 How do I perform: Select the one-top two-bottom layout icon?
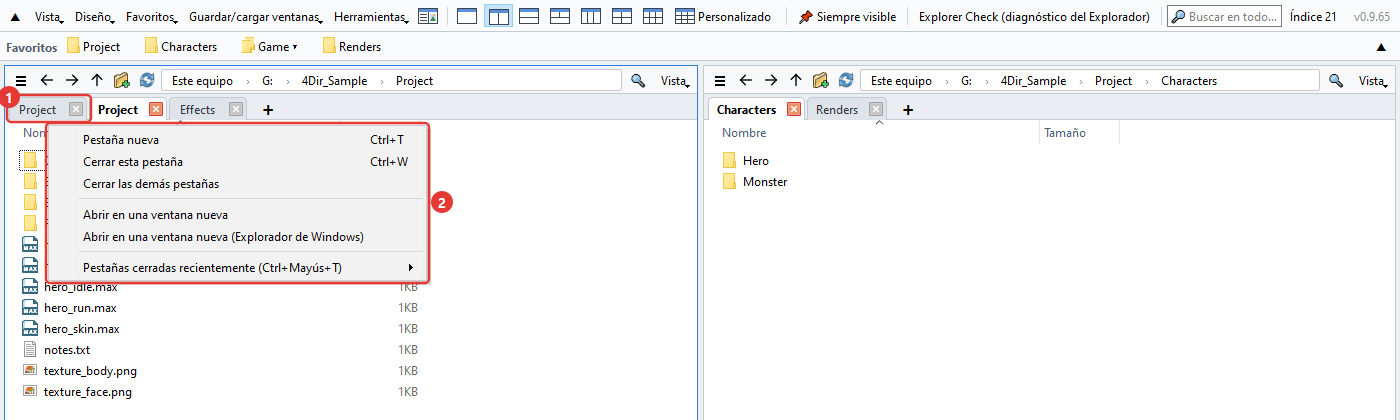point(560,17)
